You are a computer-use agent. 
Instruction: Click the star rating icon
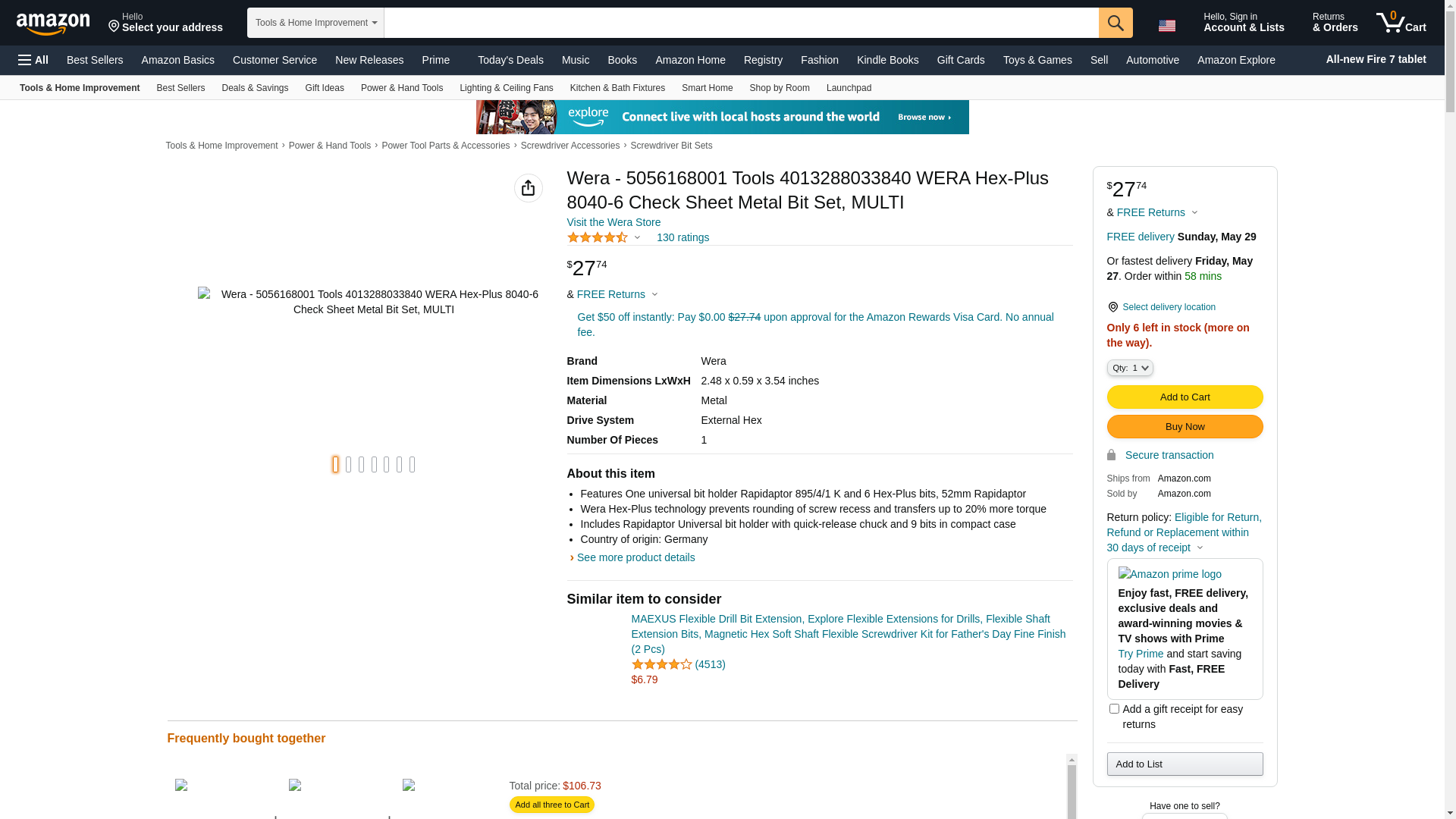click(598, 237)
